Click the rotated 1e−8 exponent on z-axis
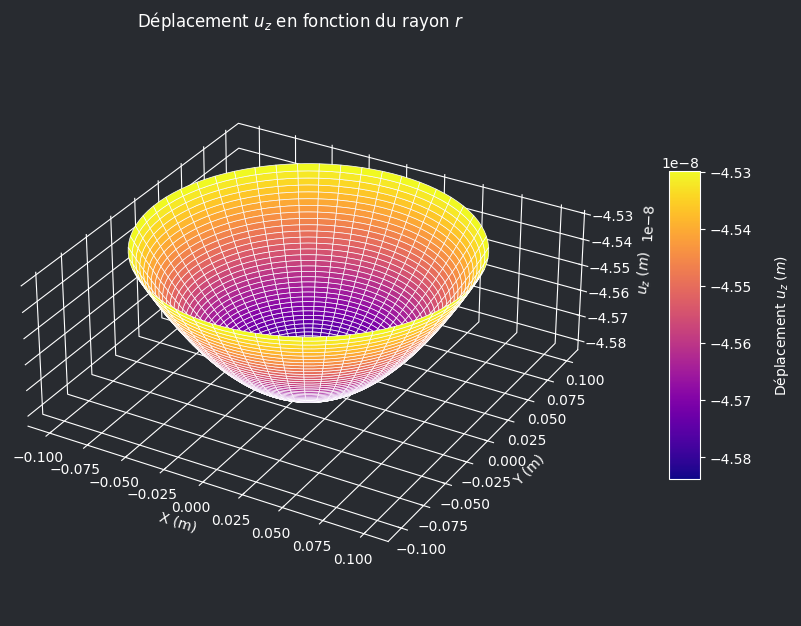Image resolution: width=801 pixels, height=626 pixels. coord(648,224)
